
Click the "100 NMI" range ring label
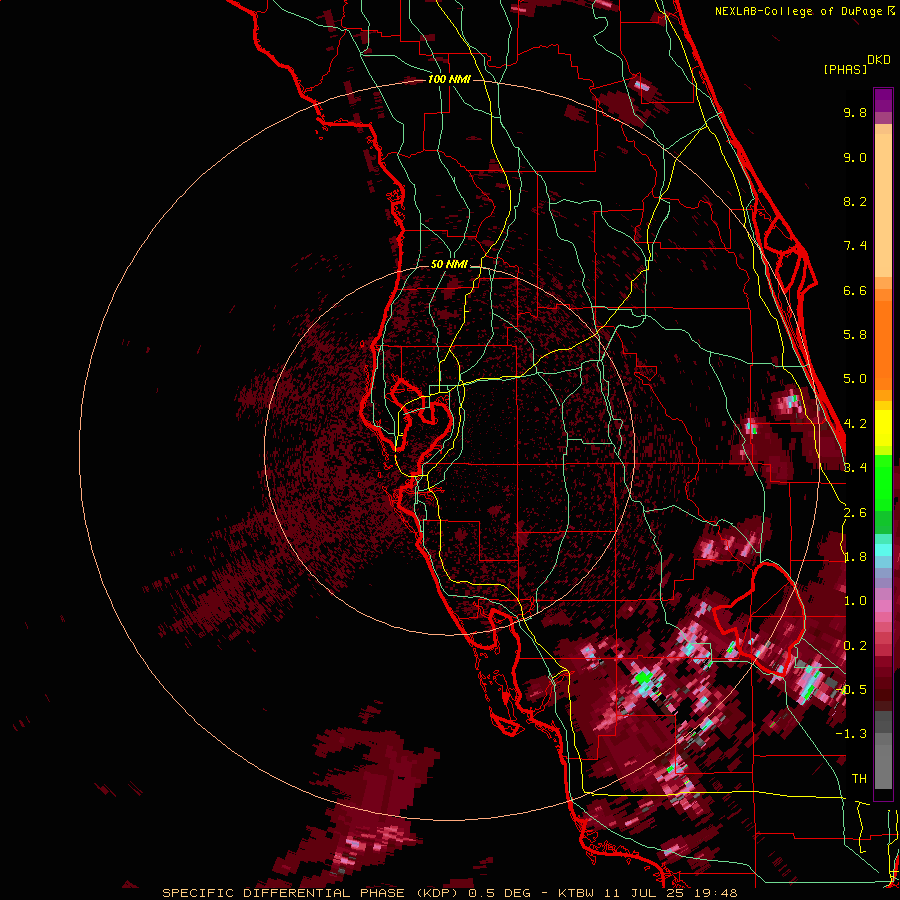click(x=449, y=79)
